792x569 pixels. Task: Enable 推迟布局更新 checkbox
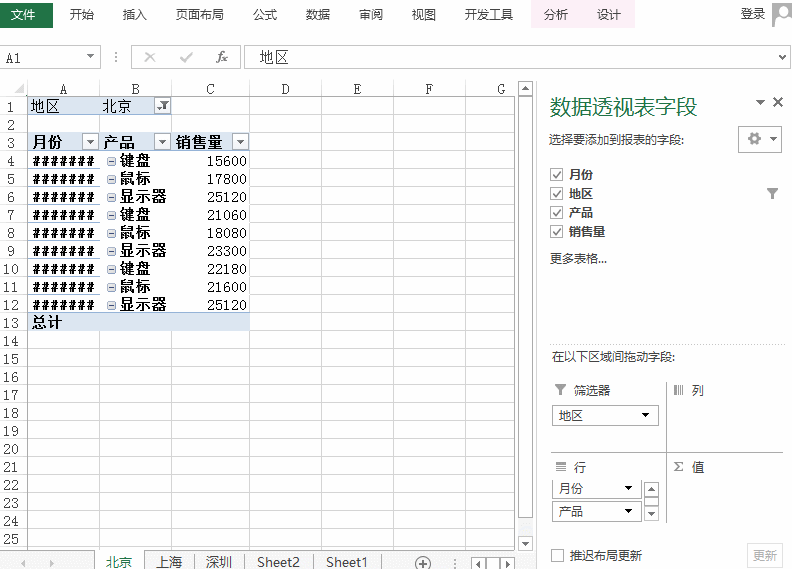pyautogui.click(x=558, y=556)
